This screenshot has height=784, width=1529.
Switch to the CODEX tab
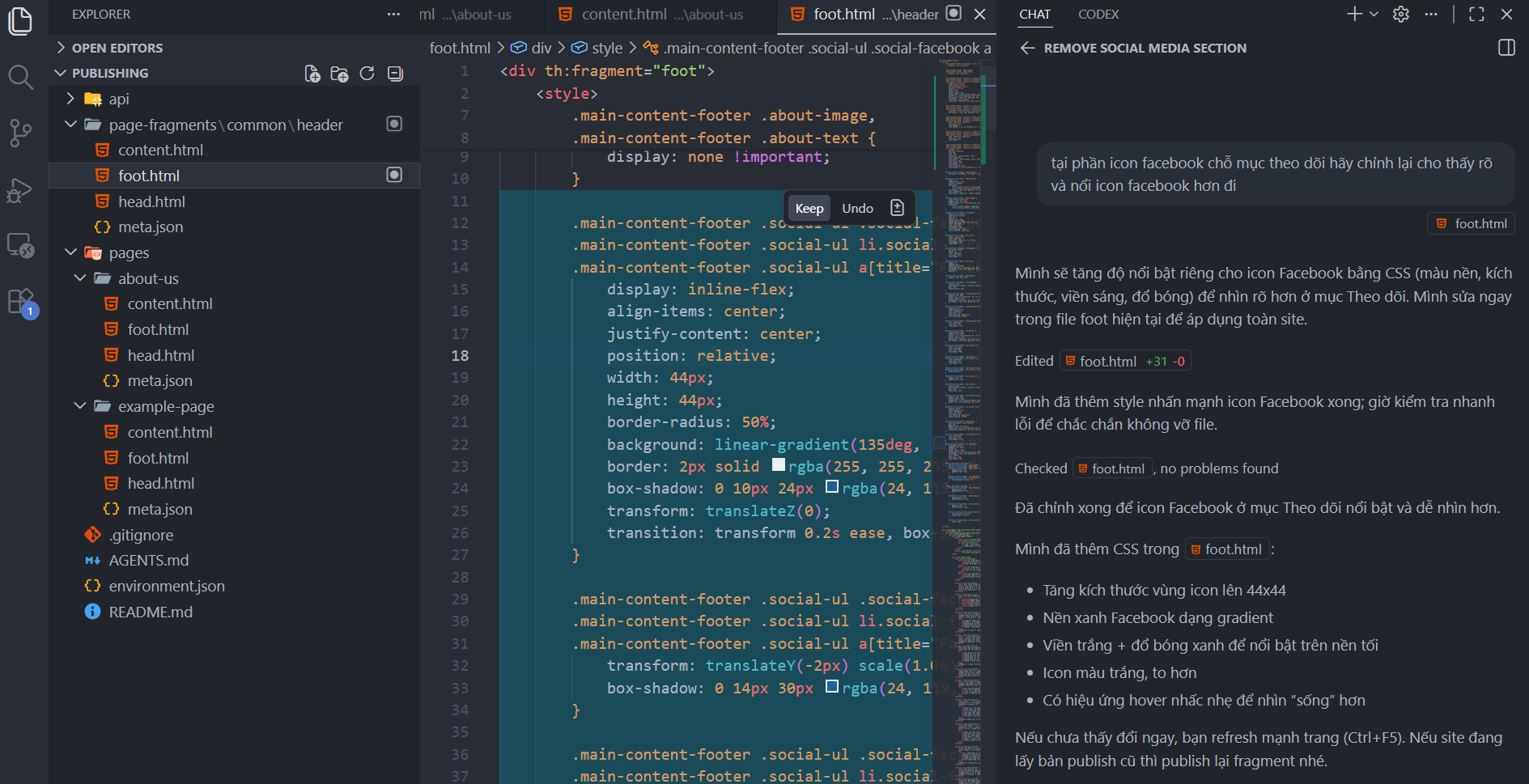[x=1098, y=14]
